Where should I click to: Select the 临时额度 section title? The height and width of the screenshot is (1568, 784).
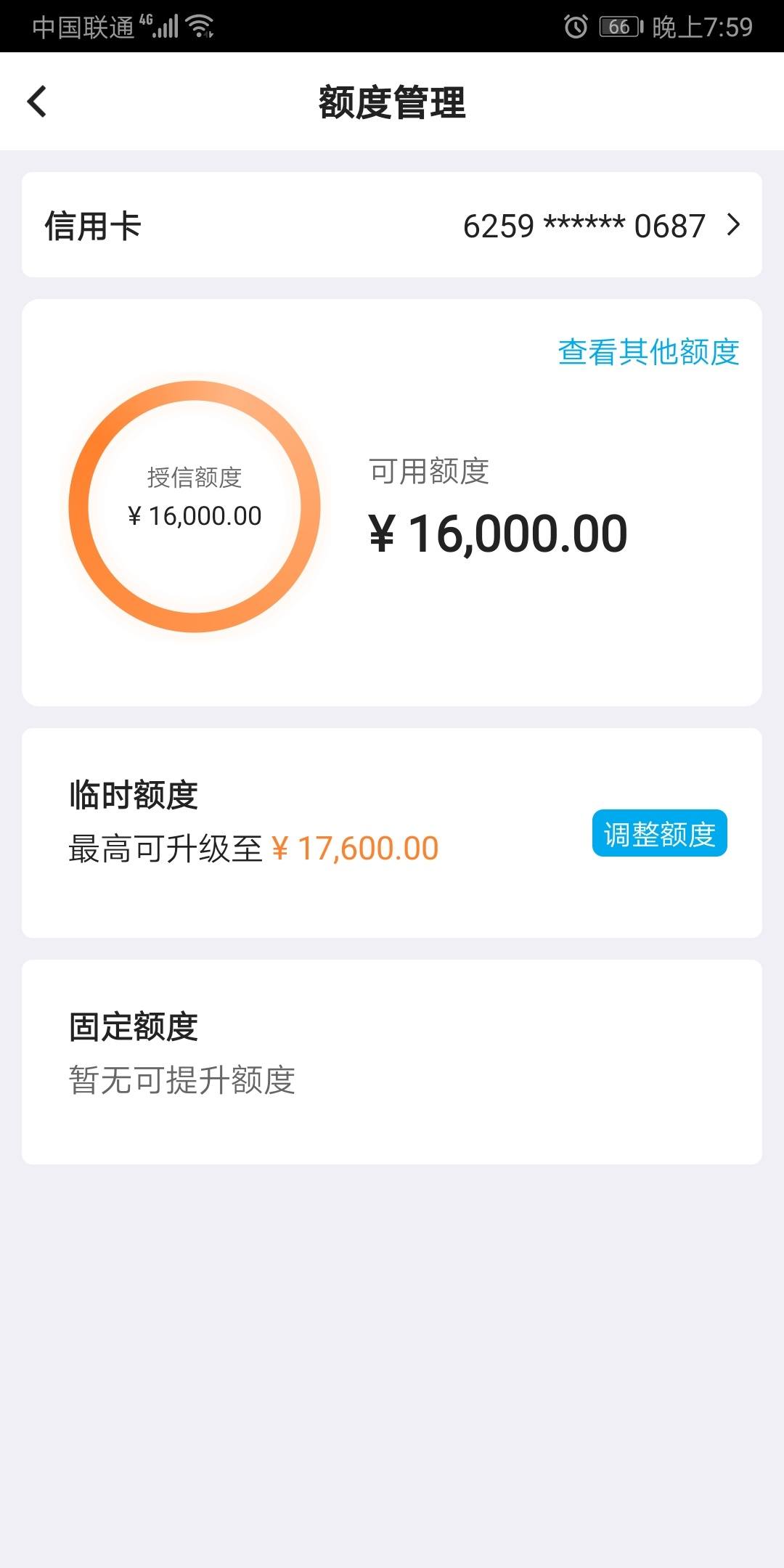(134, 795)
